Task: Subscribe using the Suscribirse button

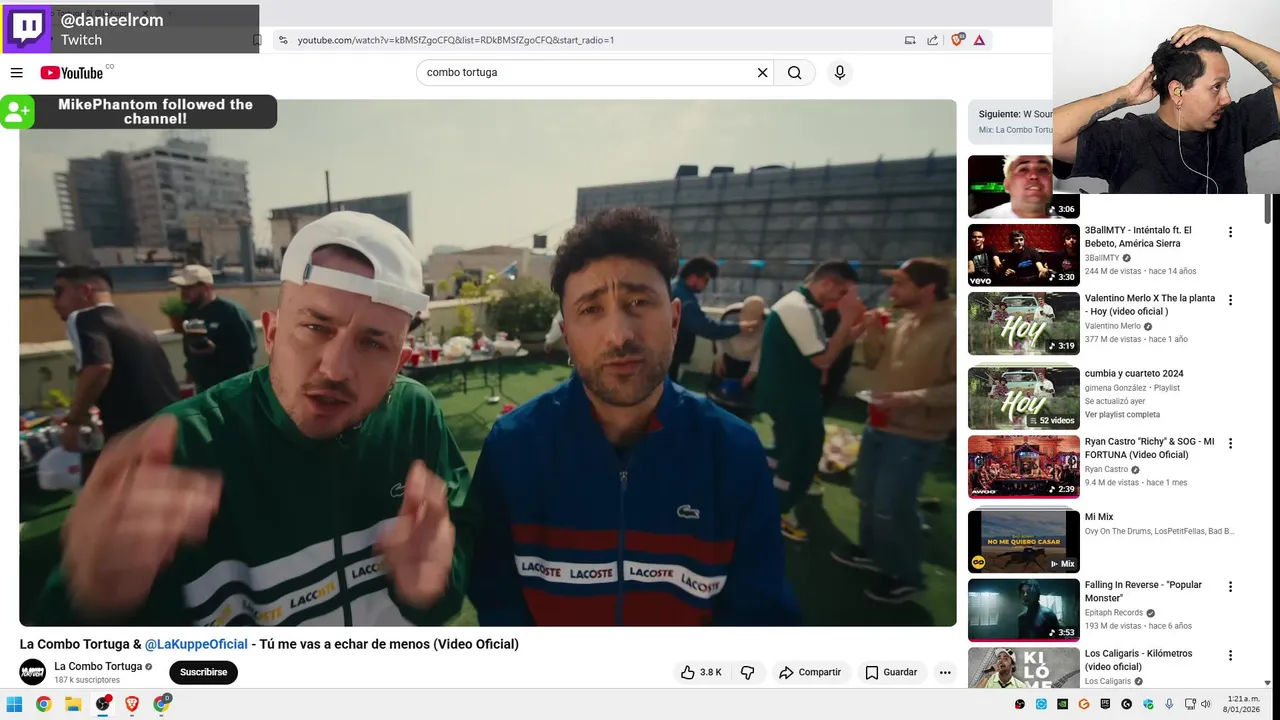Action: (x=203, y=672)
